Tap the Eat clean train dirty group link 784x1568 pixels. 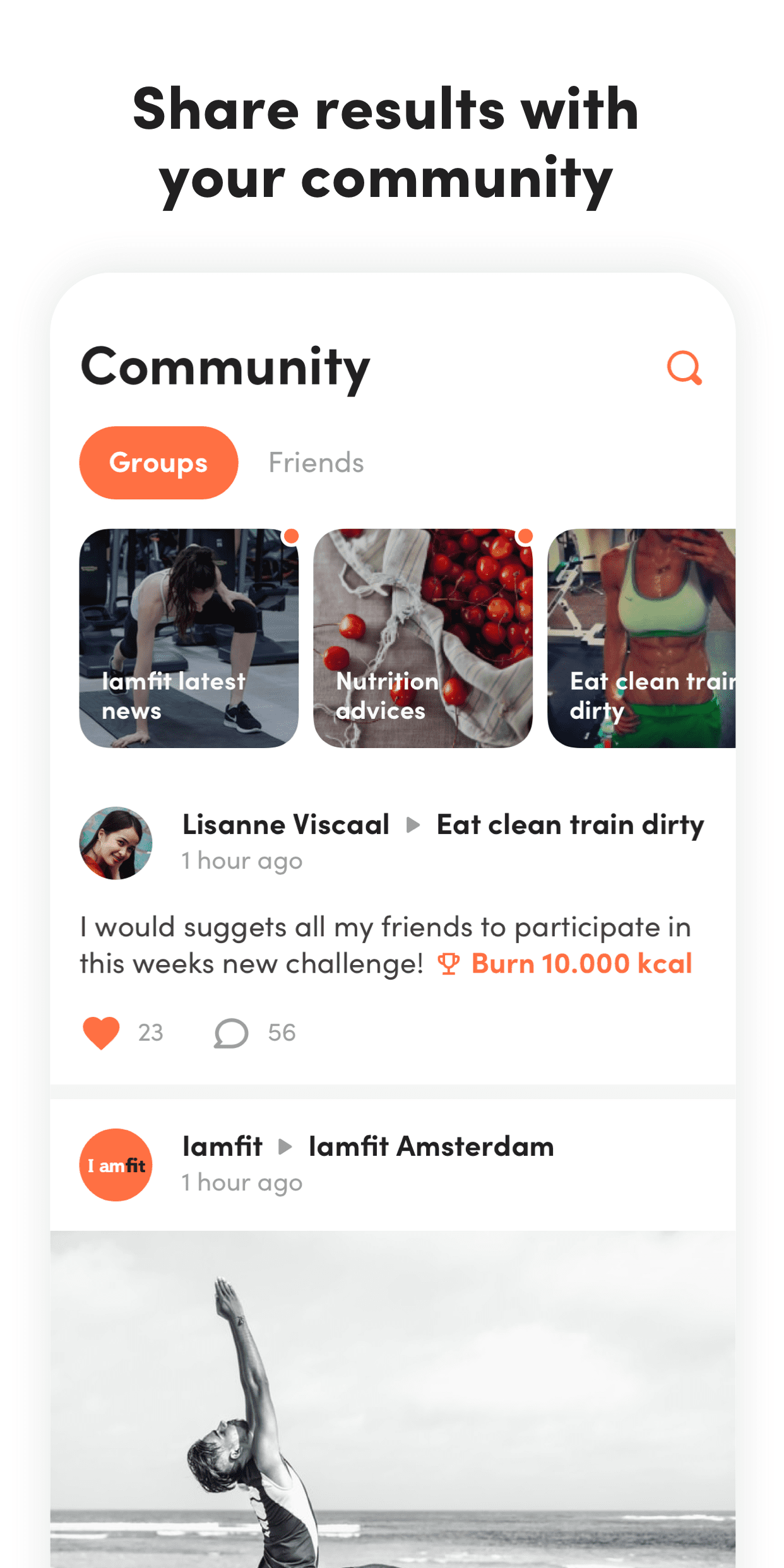click(x=570, y=825)
